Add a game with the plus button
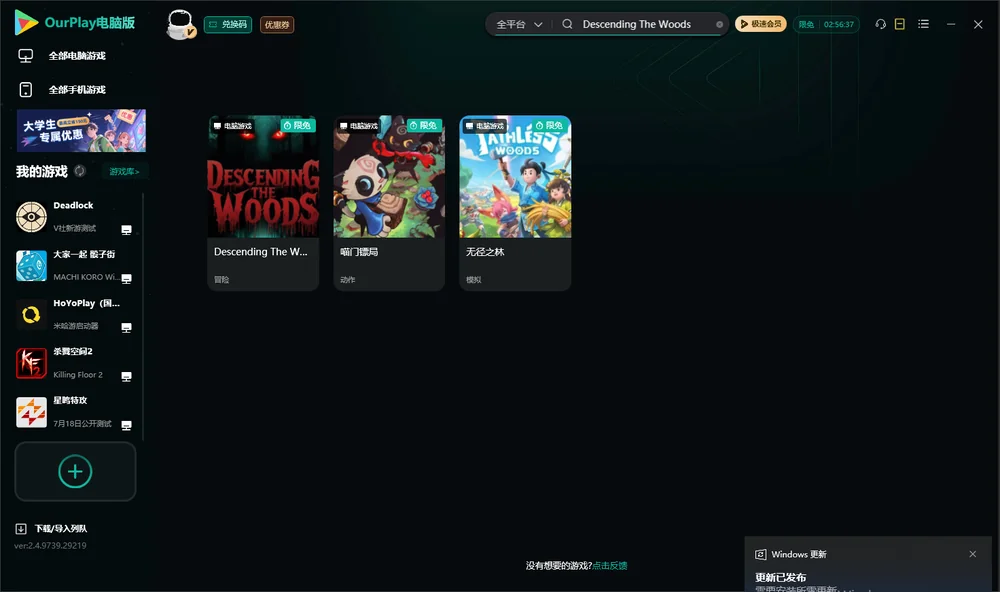This screenshot has width=1000, height=592. [75, 471]
